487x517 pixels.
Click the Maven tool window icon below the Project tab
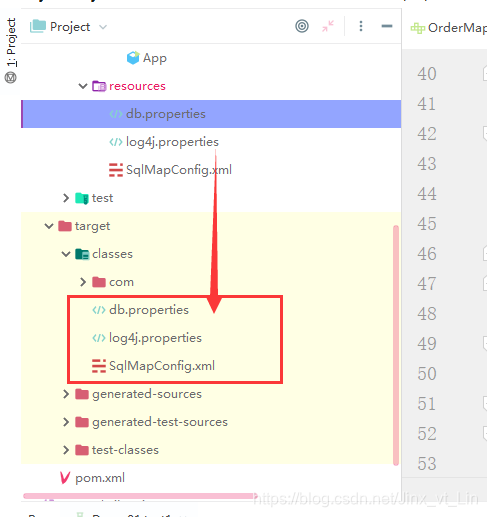(x=11, y=78)
